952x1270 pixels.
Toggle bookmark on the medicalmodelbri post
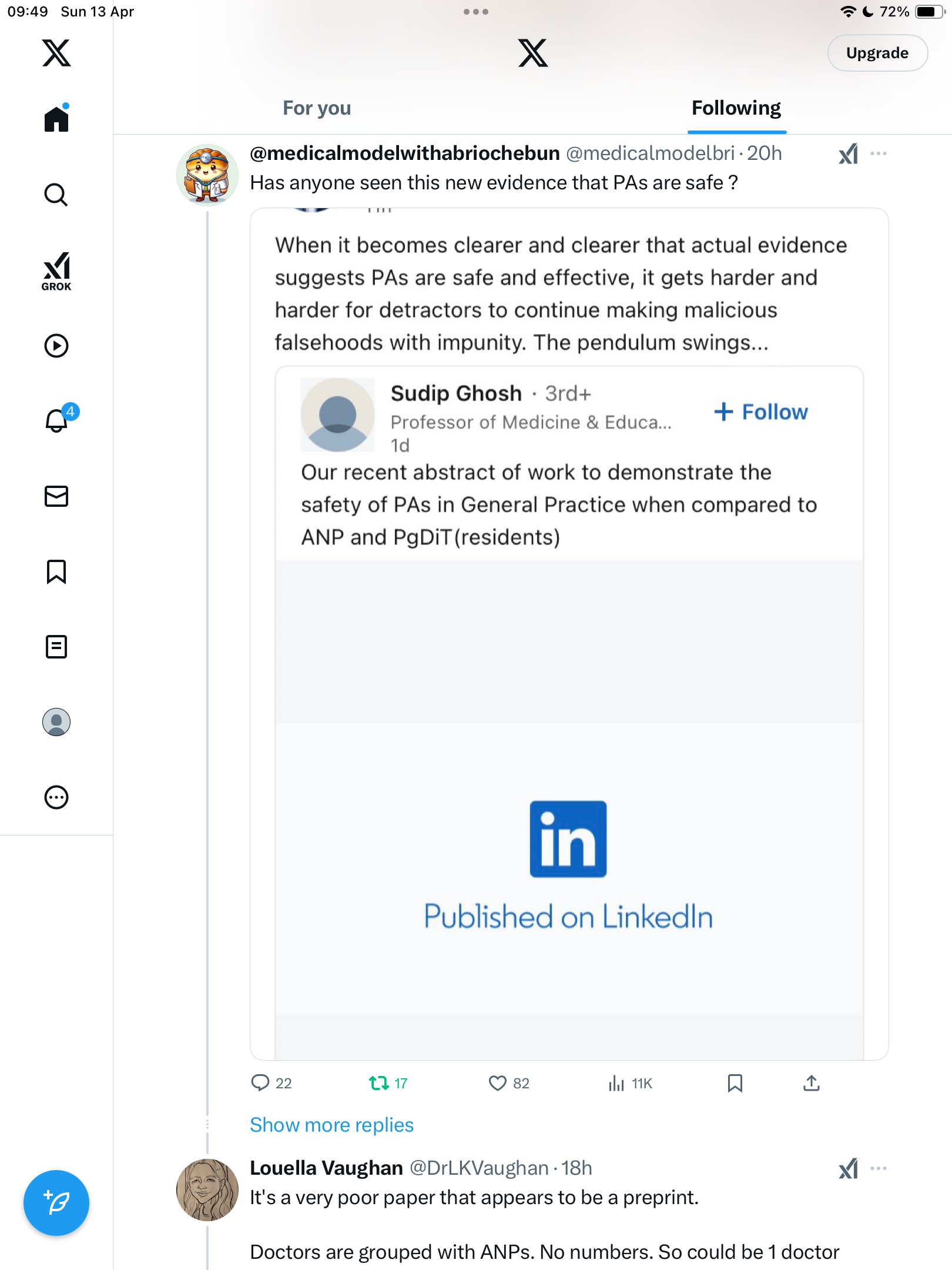[735, 1083]
